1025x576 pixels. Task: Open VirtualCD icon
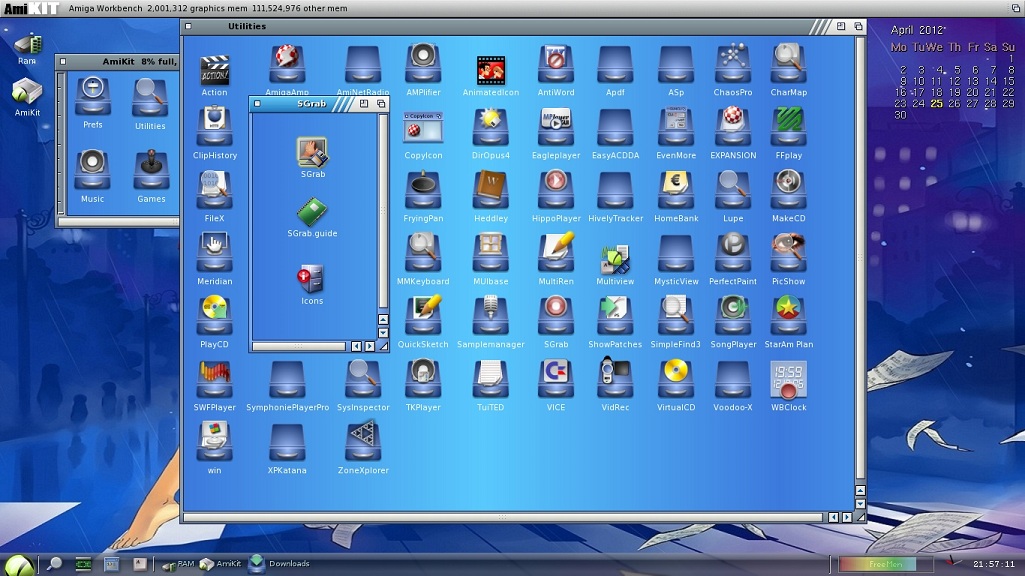click(x=676, y=379)
